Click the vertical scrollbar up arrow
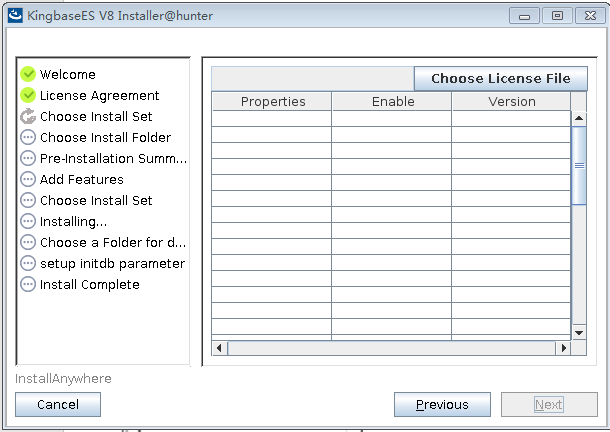The image size is (610, 432). pos(579,118)
